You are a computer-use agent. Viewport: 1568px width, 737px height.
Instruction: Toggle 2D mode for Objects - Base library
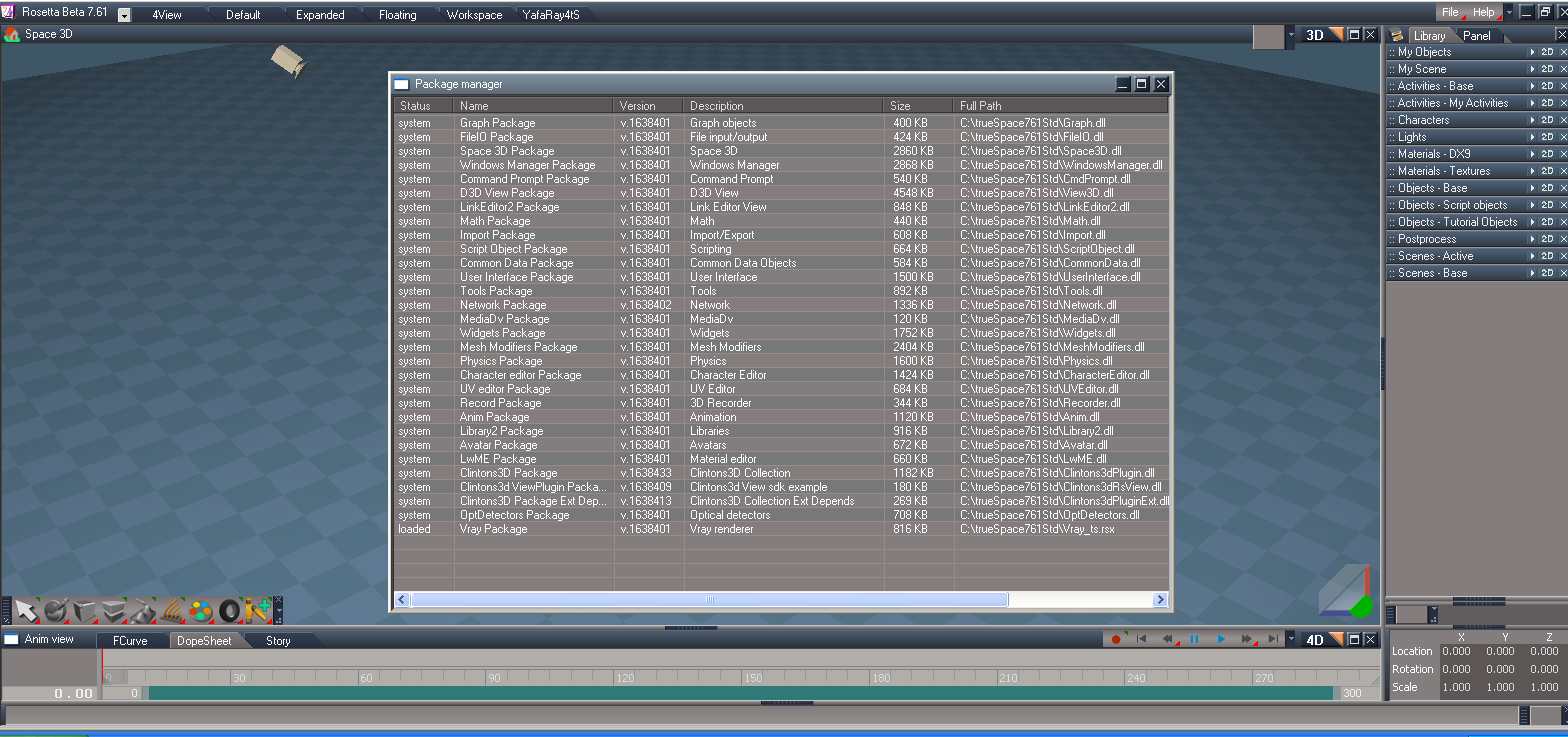coord(1547,188)
